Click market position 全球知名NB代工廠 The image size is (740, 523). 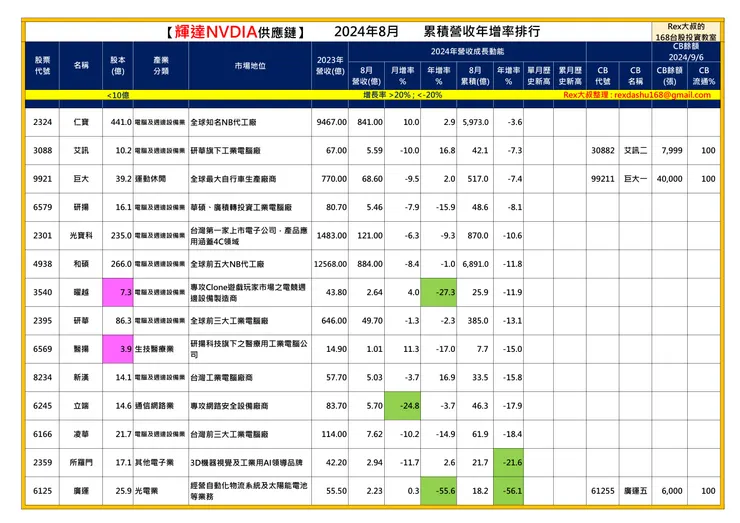pyautogui.click(x=223, y=122)
